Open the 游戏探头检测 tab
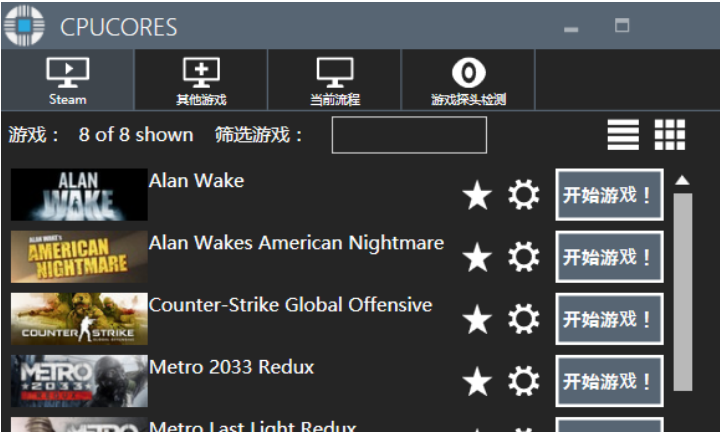The image size is (720, 432). coord(468,80)
